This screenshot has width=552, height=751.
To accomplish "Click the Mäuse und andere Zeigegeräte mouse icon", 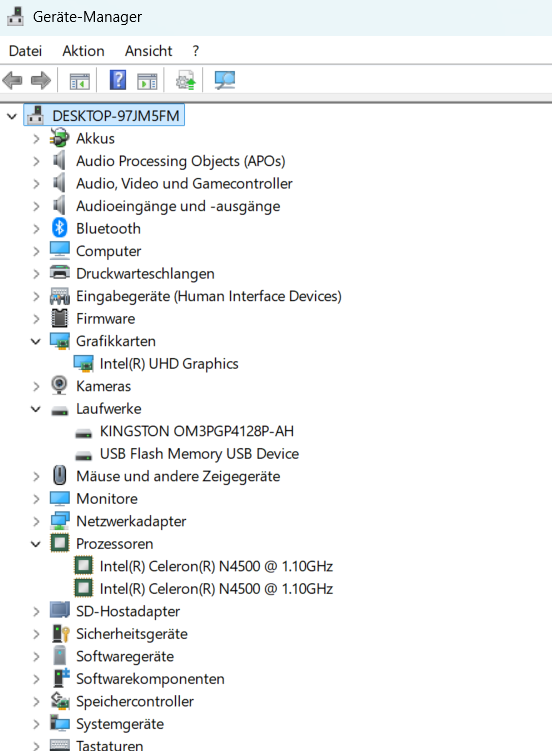I will tap(59, 476).
